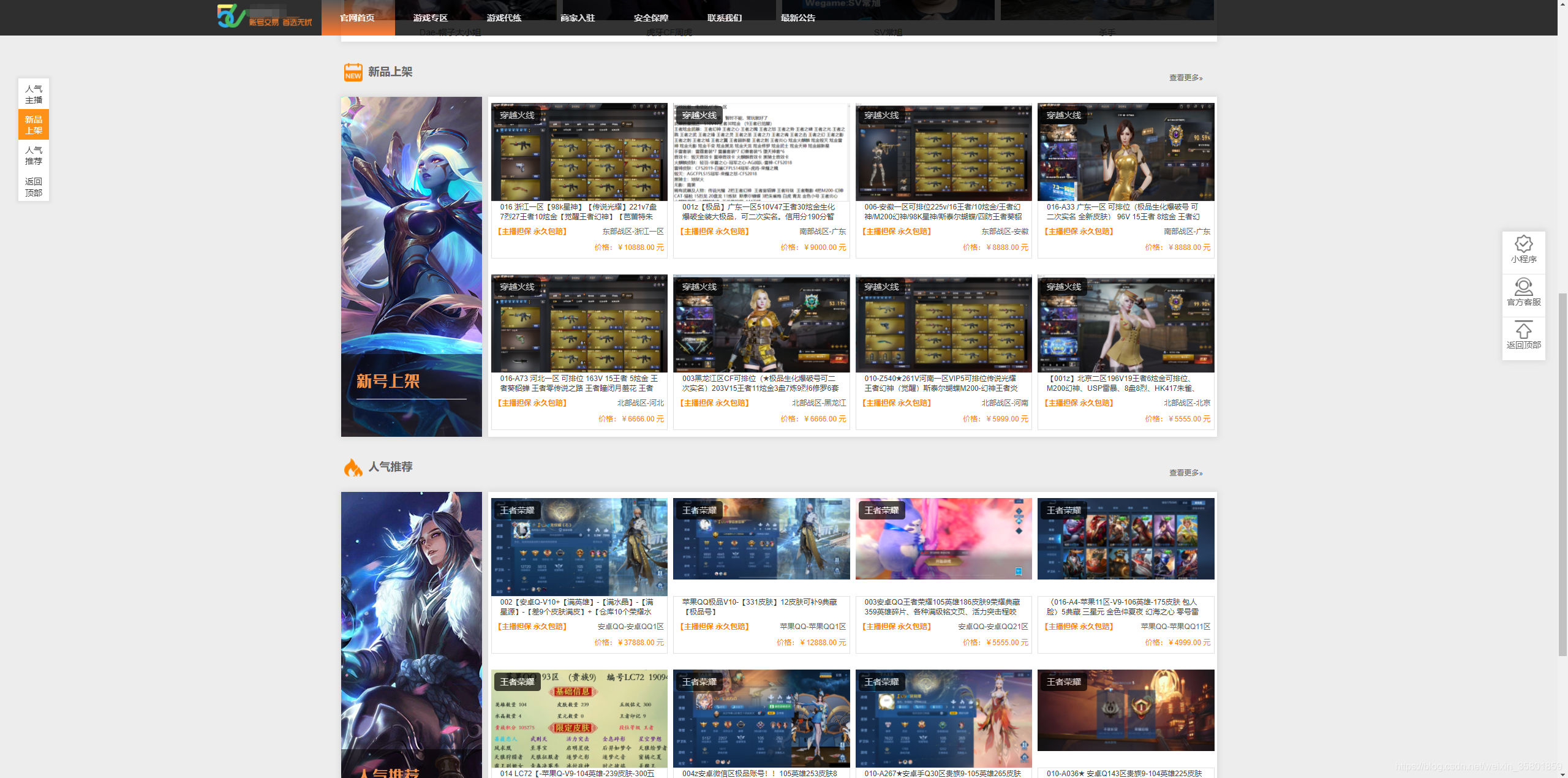Open the 新号上架 banner image
The width and height of the screenshot is (1568, 778).
[411, 266]
